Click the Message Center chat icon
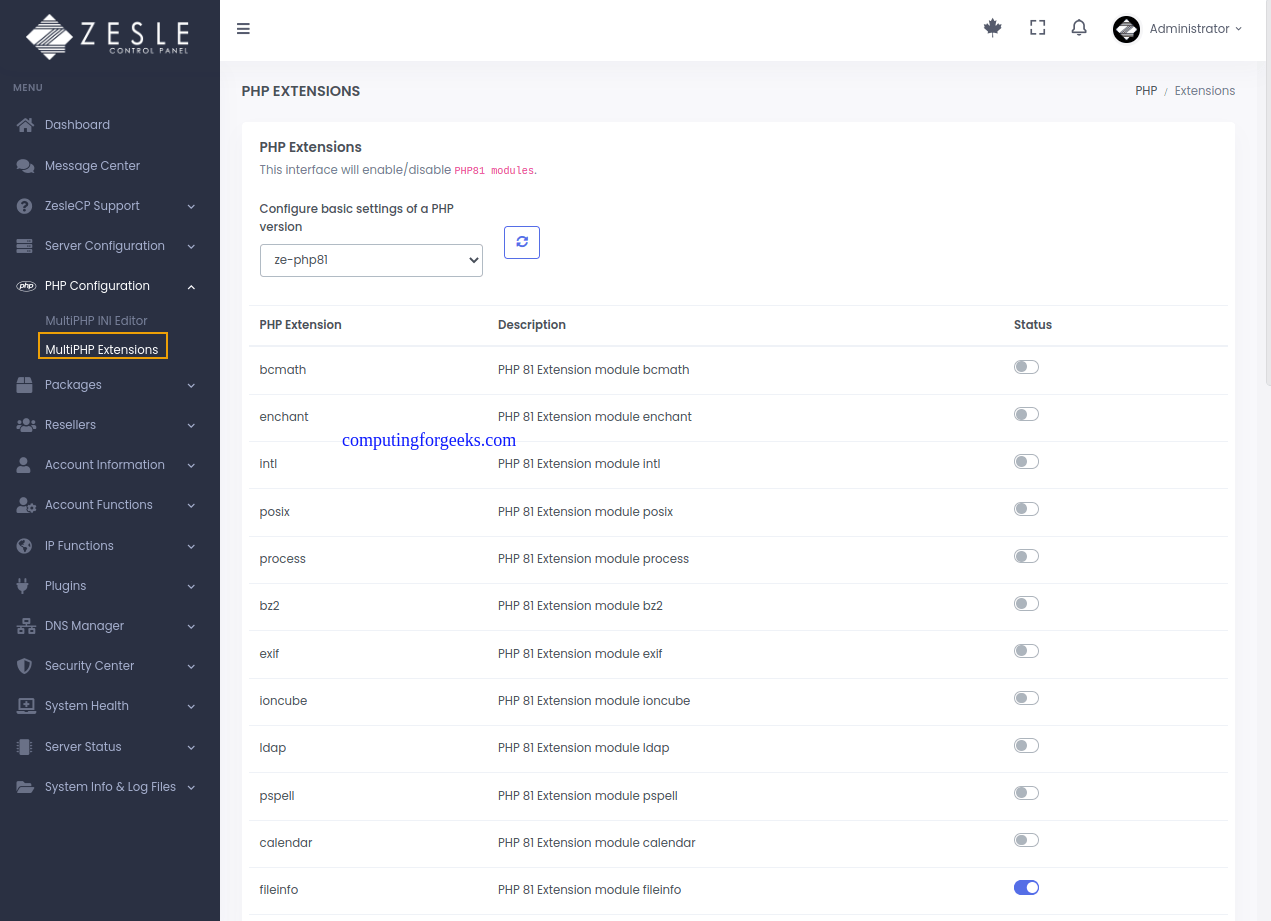The image size is (1271, 921). (26, 166)
